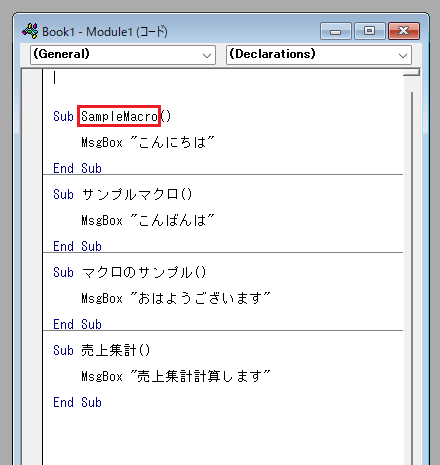The height and width of the screenshot is (465, 440).
Task: Open the (Declarations) procedure dropdown
Action: [x=319, y=55]
